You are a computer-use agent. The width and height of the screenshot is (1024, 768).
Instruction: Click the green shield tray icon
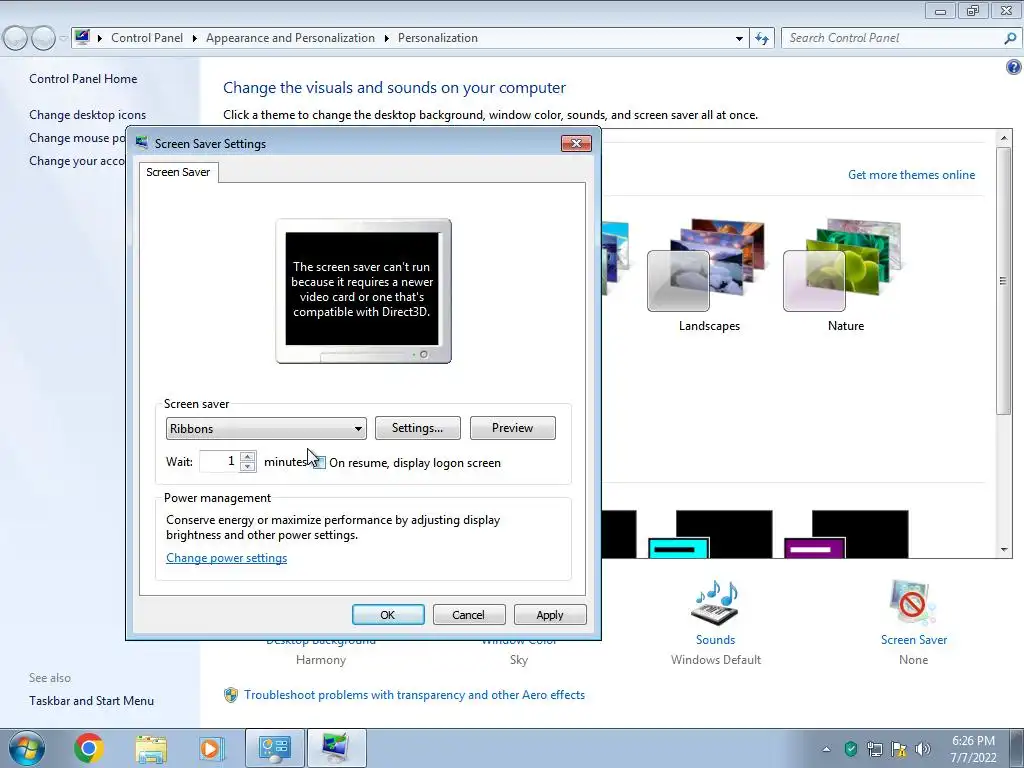click(850, 748)
